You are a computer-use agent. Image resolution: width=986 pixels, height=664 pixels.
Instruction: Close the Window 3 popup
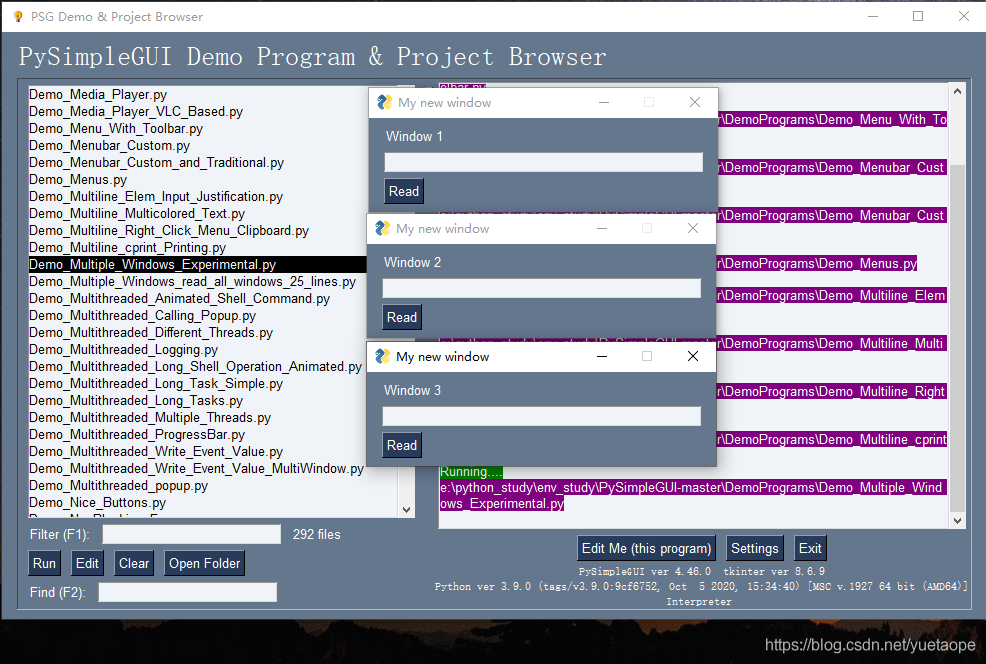(x=692, y=357)
